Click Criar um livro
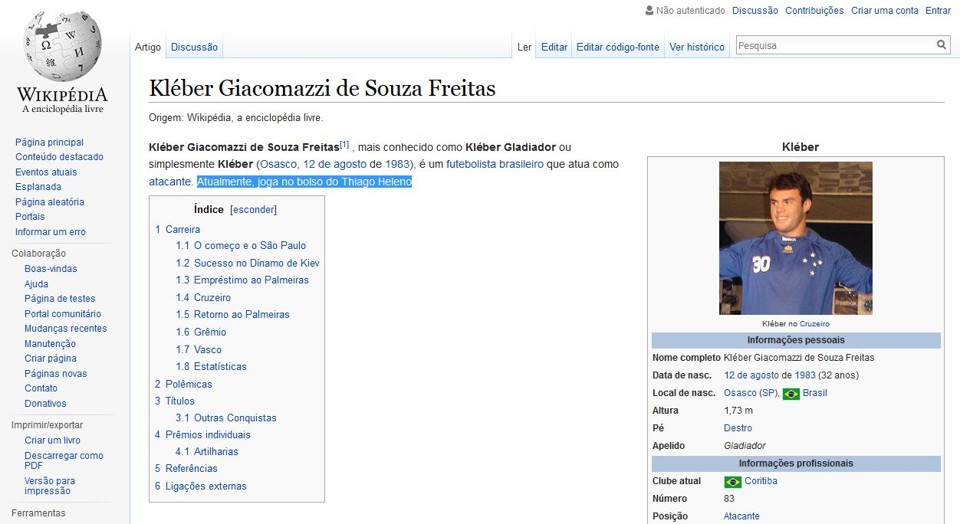 tap(52, 441)
